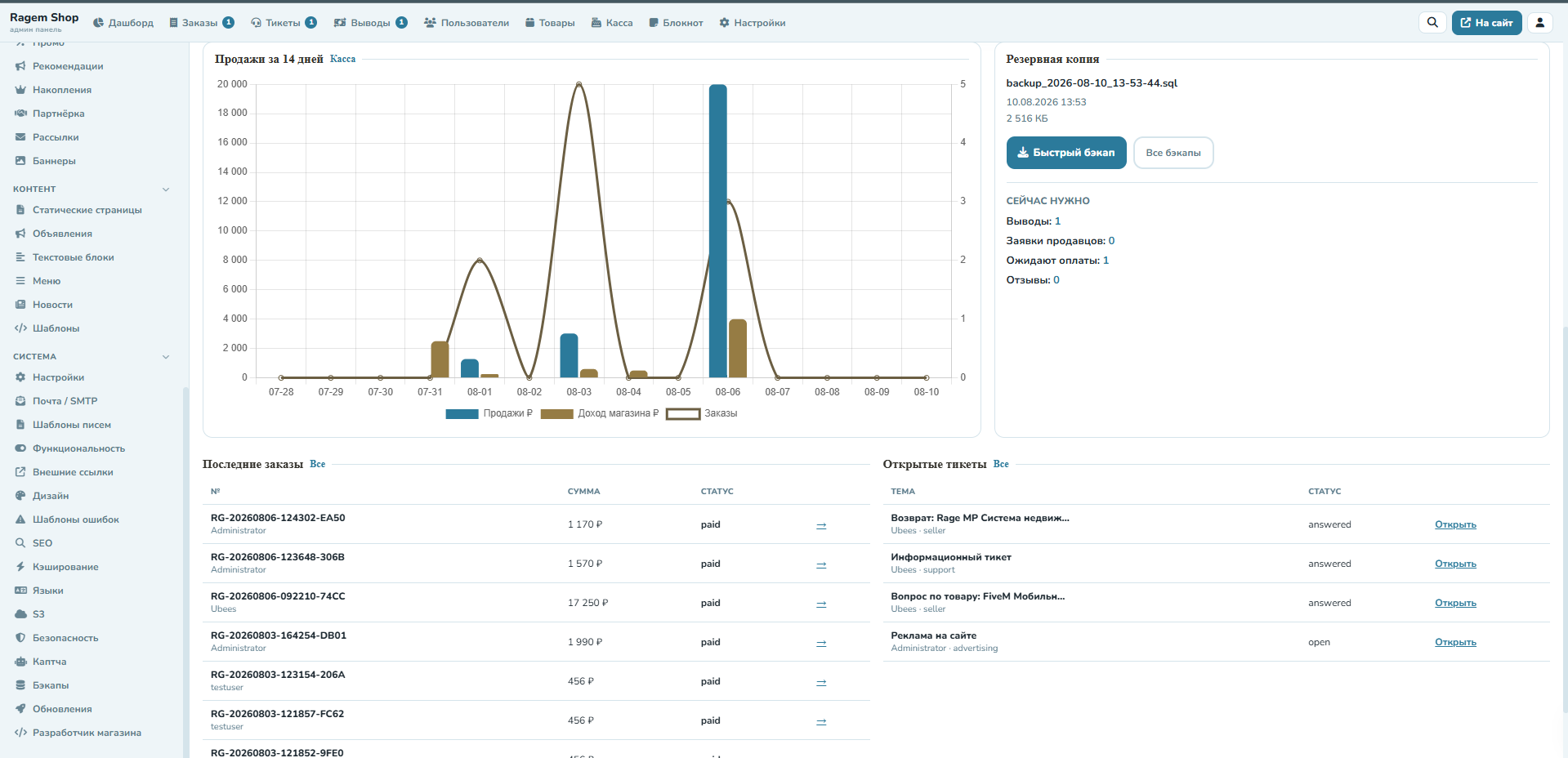Click the Выводы count in Сейчас нужно

[1057, 221]
